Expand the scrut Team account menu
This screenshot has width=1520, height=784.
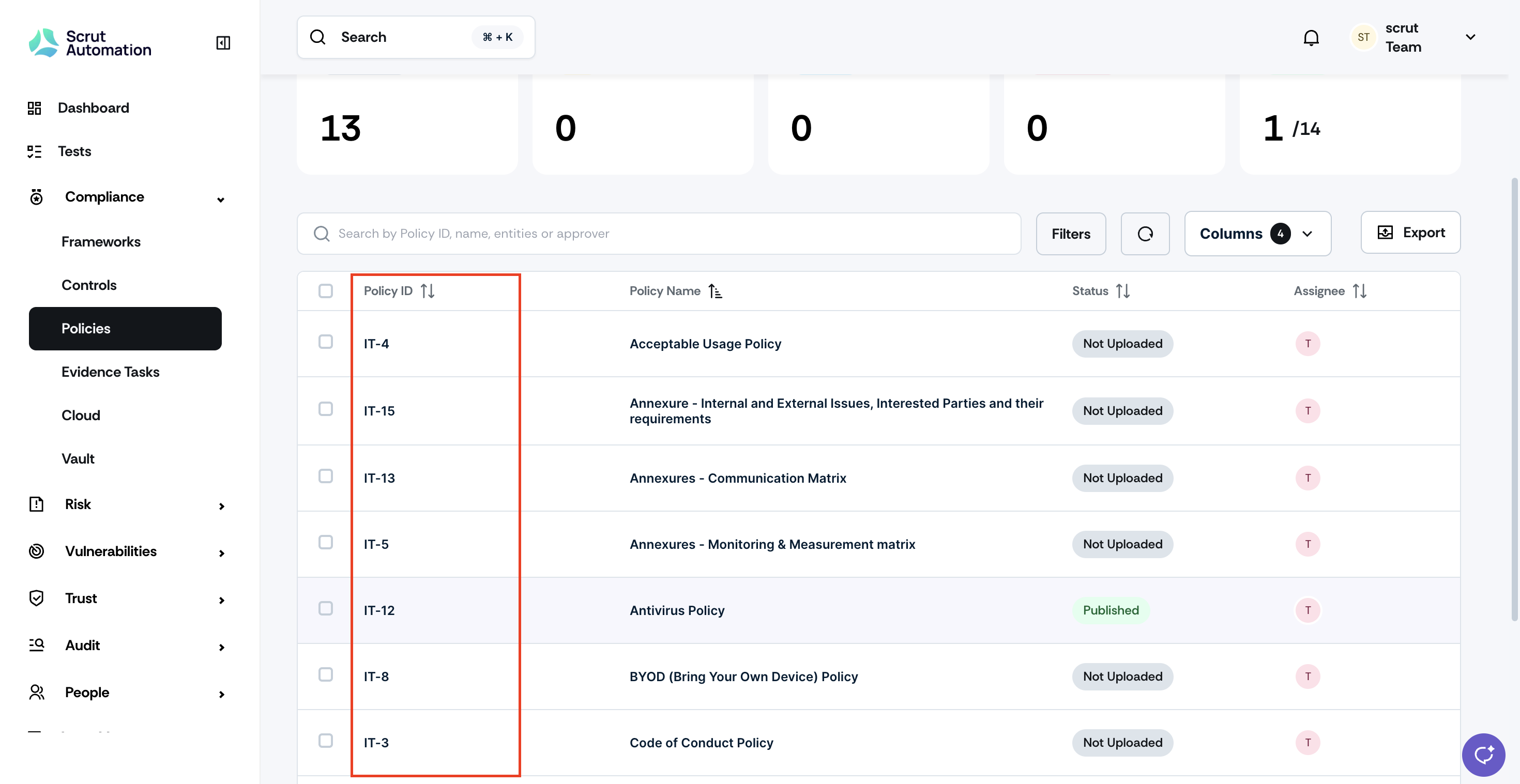coord(1470,37)
